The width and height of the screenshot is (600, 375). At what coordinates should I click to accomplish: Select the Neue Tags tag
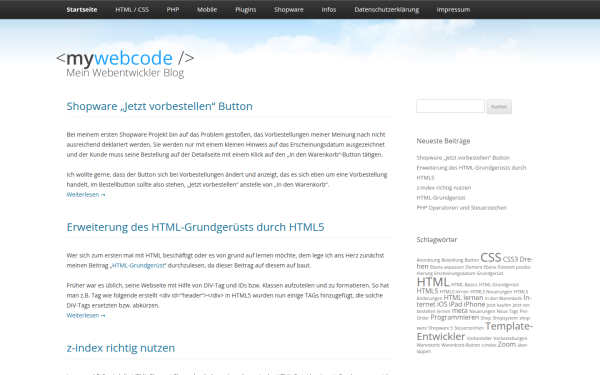[x=508, y=311]
